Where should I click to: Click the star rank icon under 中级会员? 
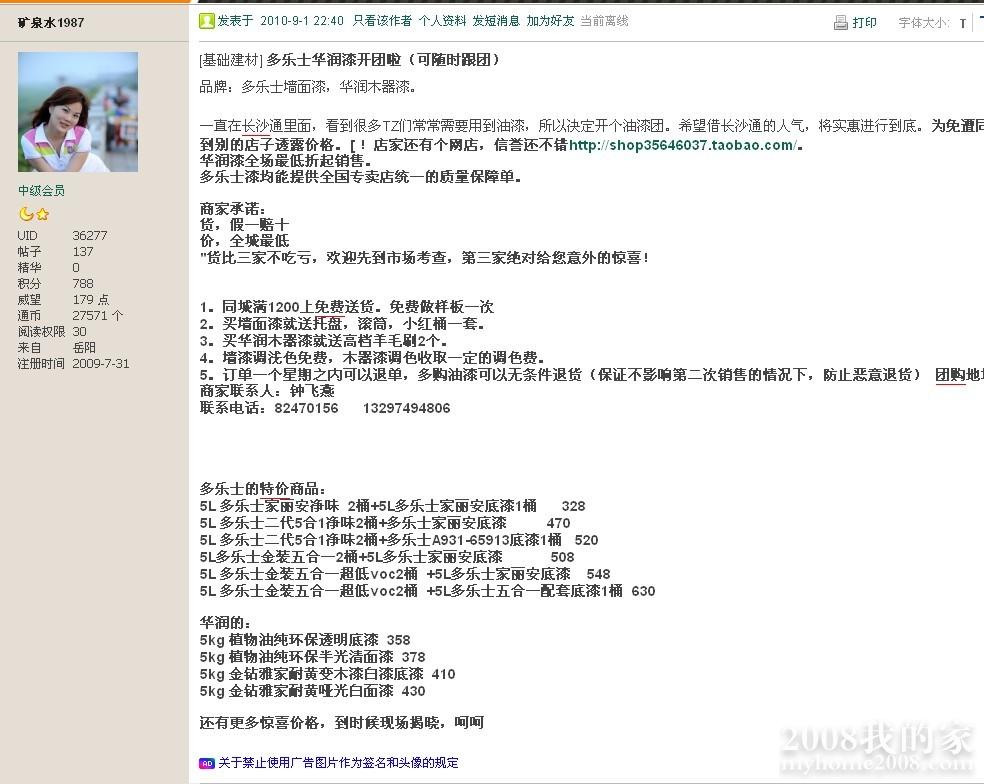(42, 214)
